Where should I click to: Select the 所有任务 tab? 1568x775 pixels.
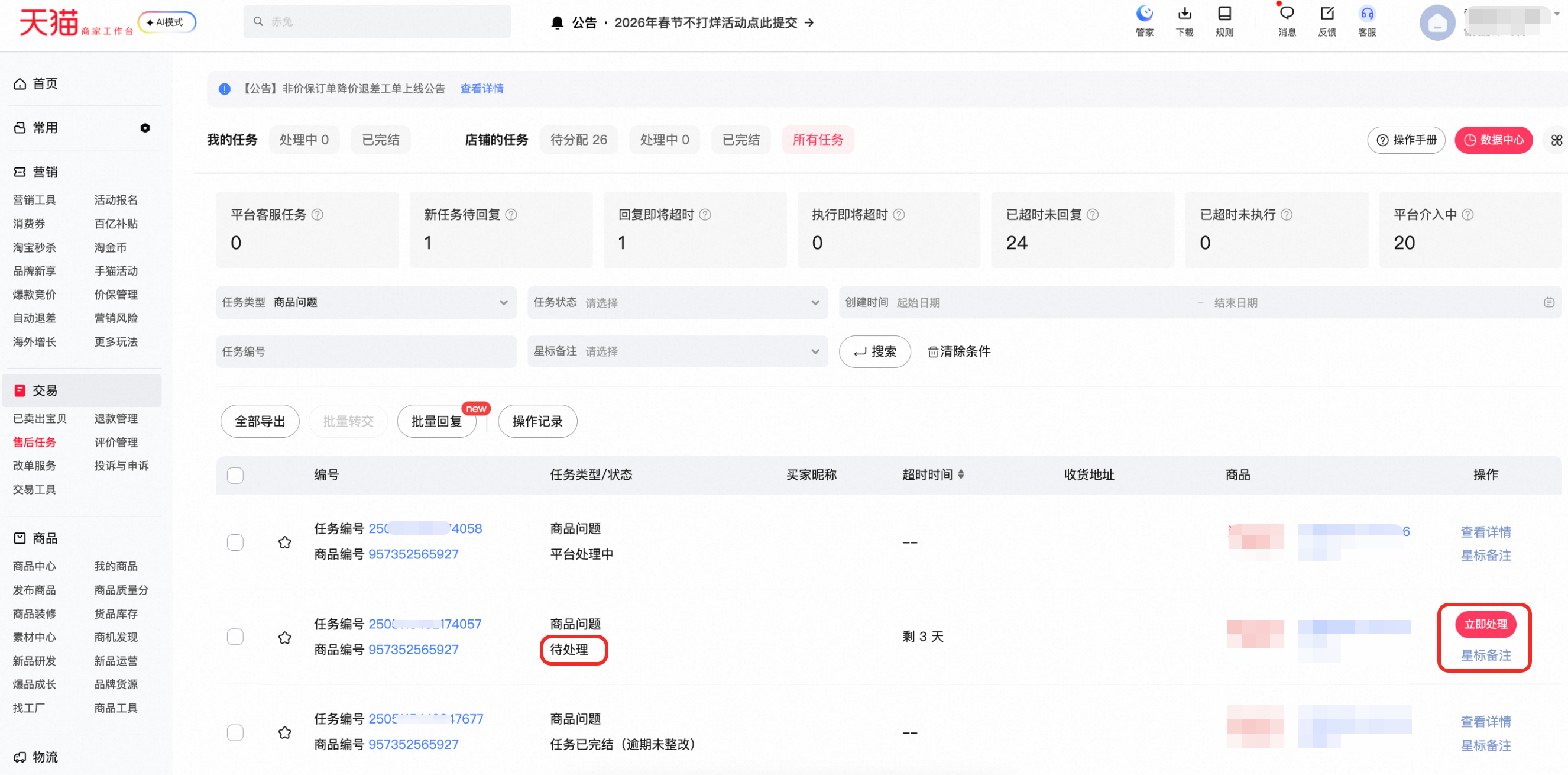click(818, 140)
